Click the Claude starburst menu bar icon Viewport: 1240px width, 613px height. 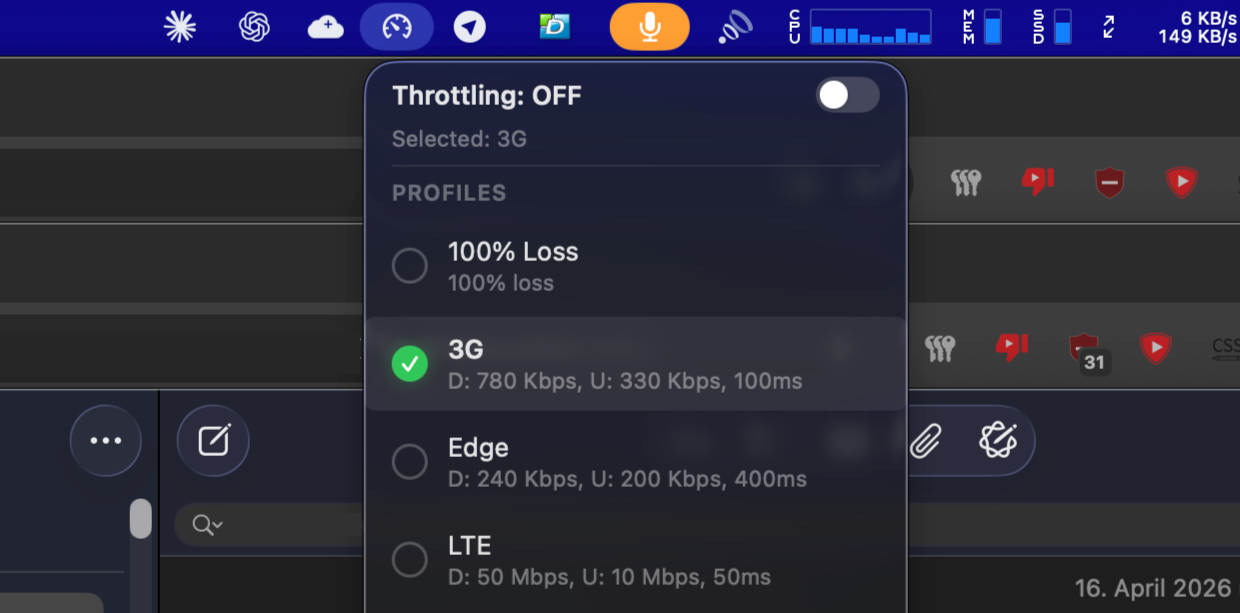(180, 27)
